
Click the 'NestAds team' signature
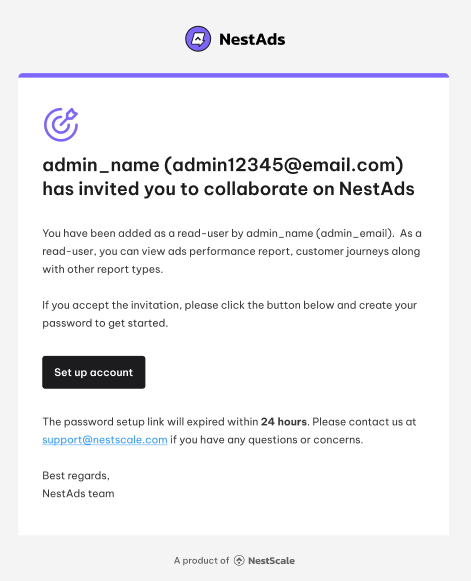click(x=78, y=494)
